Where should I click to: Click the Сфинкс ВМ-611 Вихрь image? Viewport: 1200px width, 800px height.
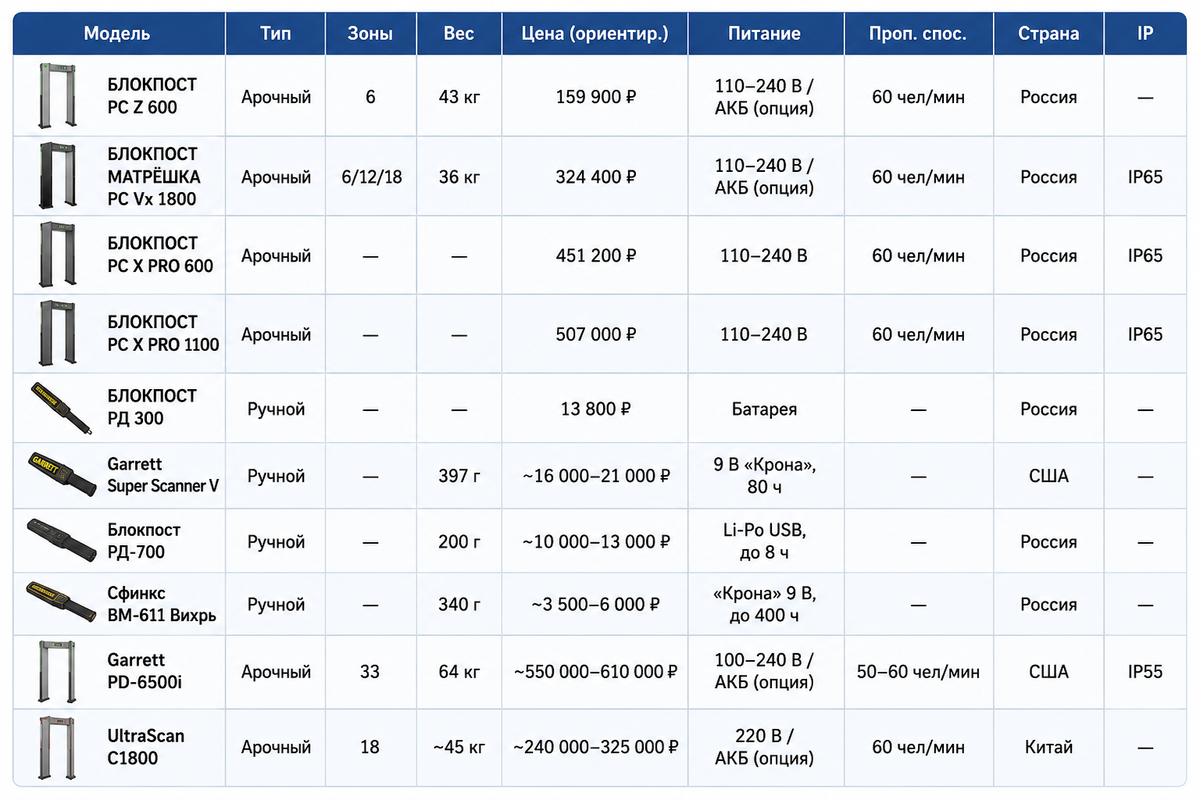(x=60, y=603)
